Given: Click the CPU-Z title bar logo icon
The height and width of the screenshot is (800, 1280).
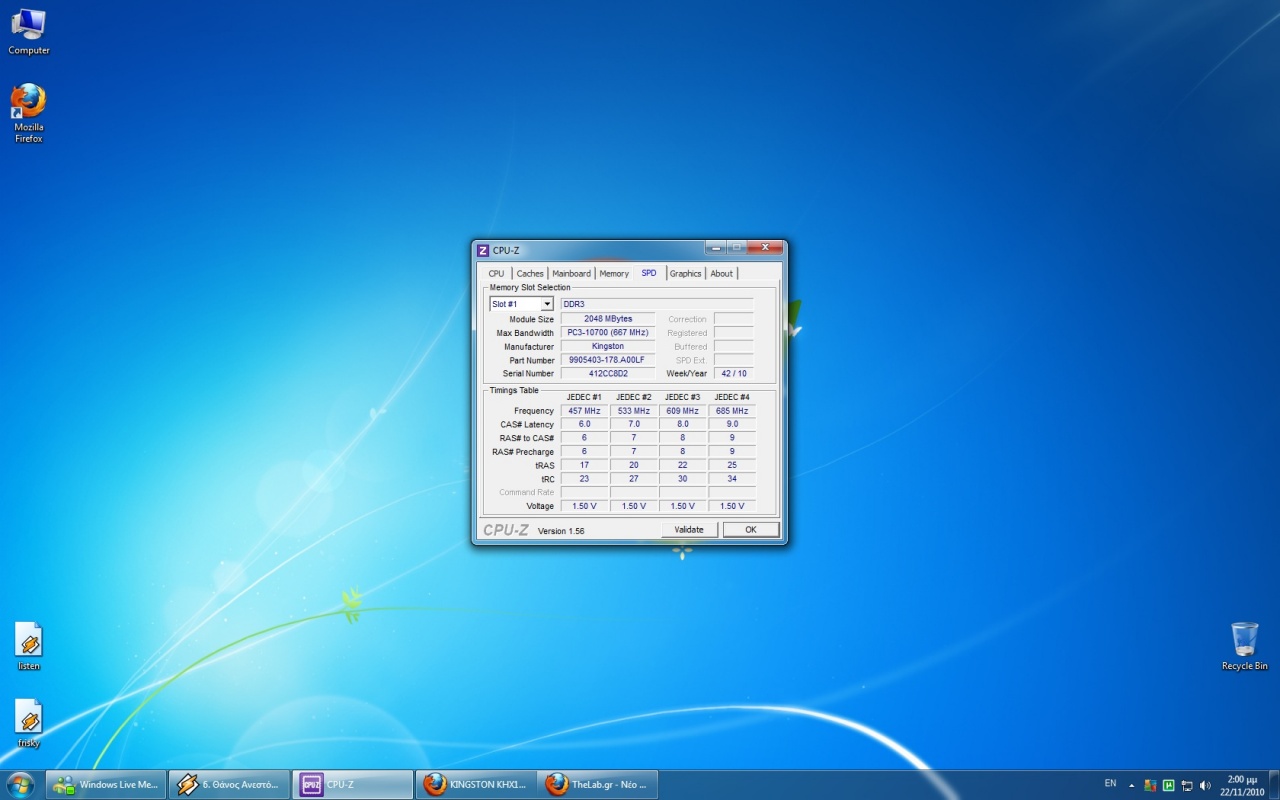Looking at the screenshot, I should [483, 250].
